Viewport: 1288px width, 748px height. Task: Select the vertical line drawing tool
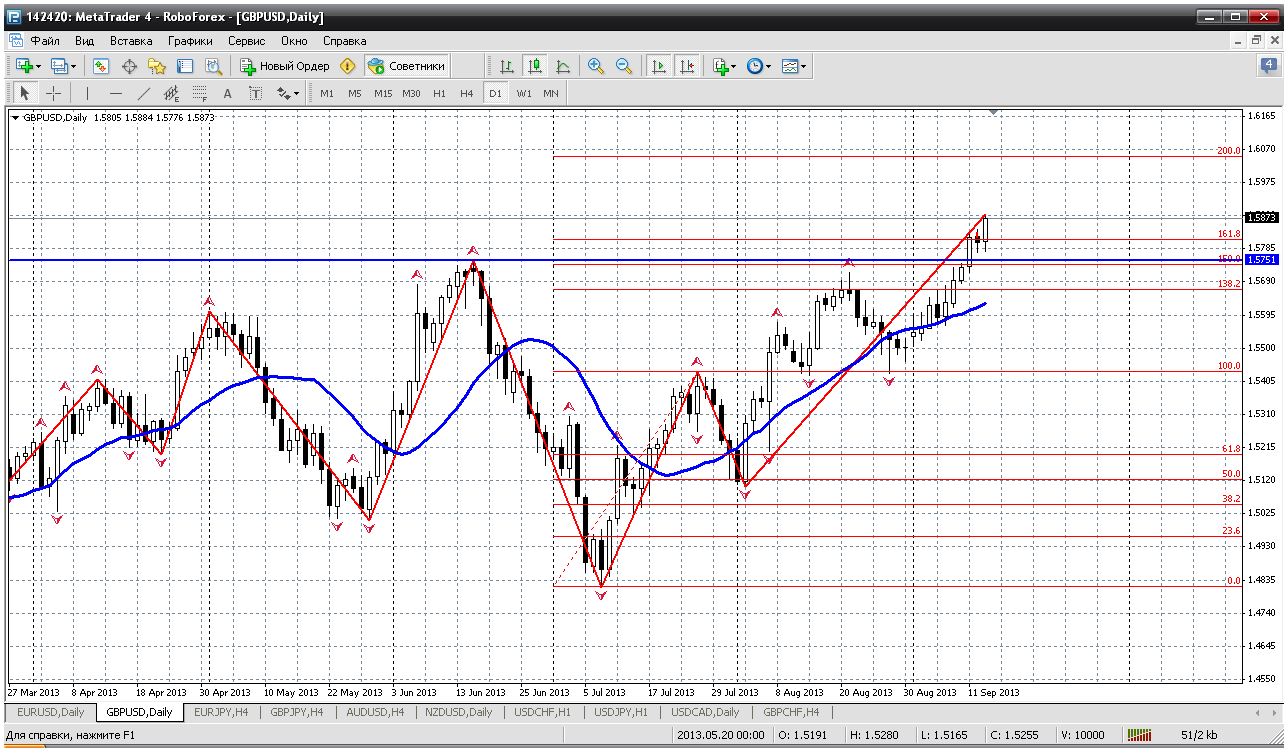pyautogui.click(x=87, y=93)
